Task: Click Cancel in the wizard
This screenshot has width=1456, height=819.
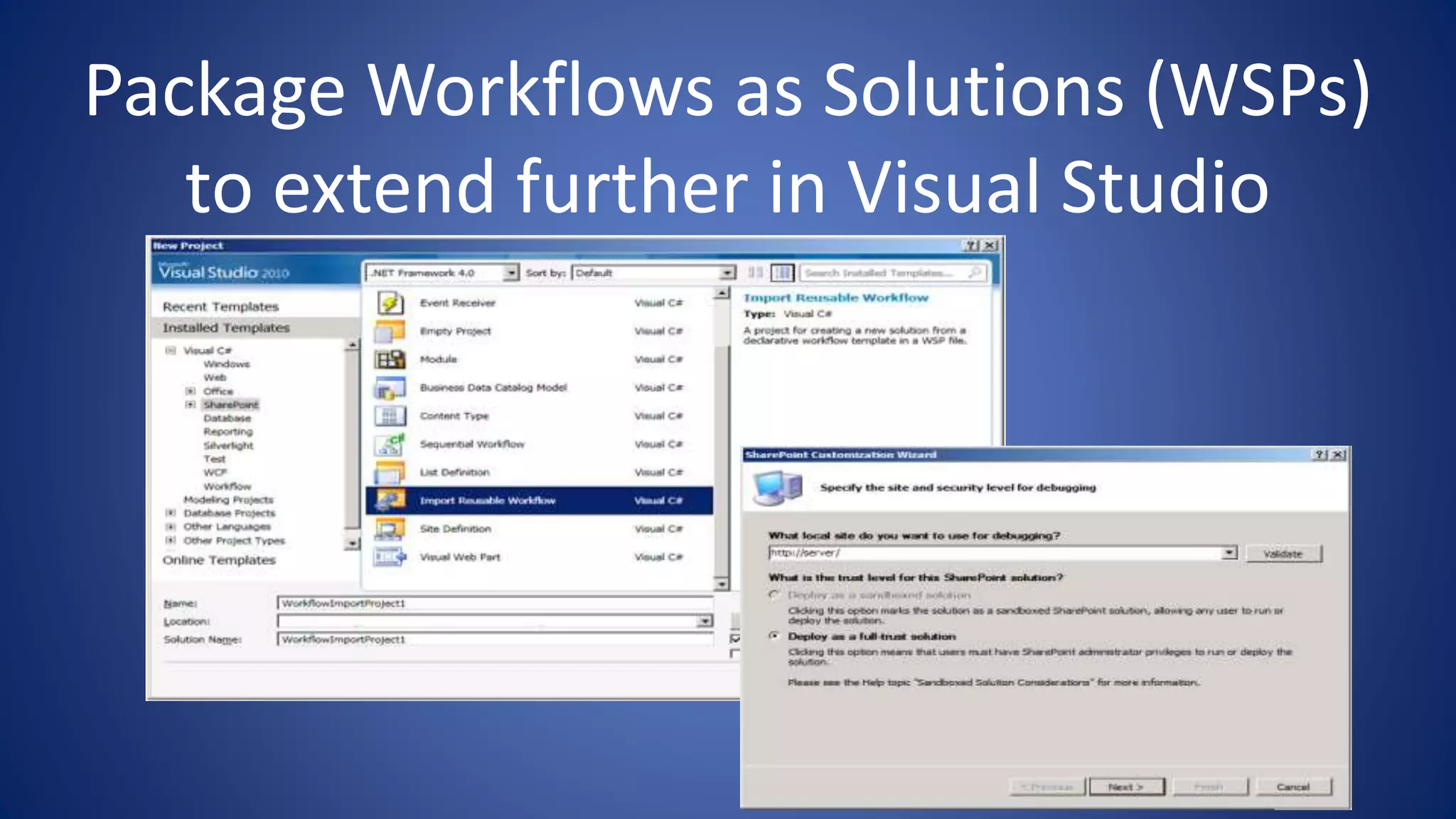Action: [x=1293, y=787]
